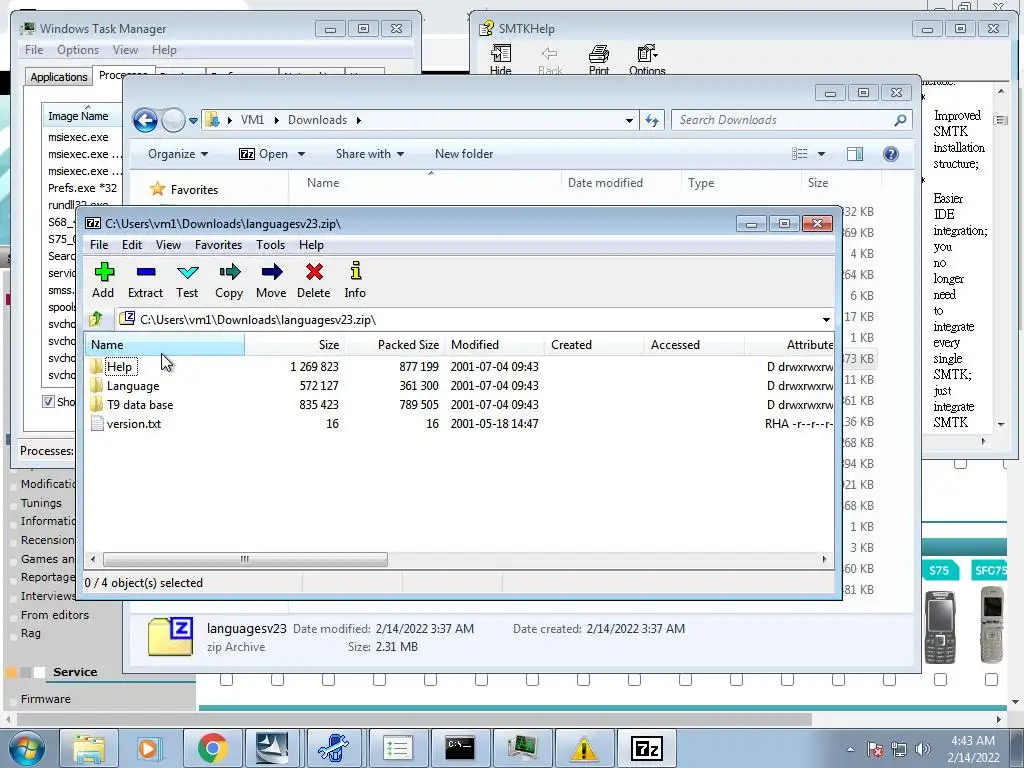Open the command prompt taskbar button
The image size is (1024, 768).
coord(460,748)
